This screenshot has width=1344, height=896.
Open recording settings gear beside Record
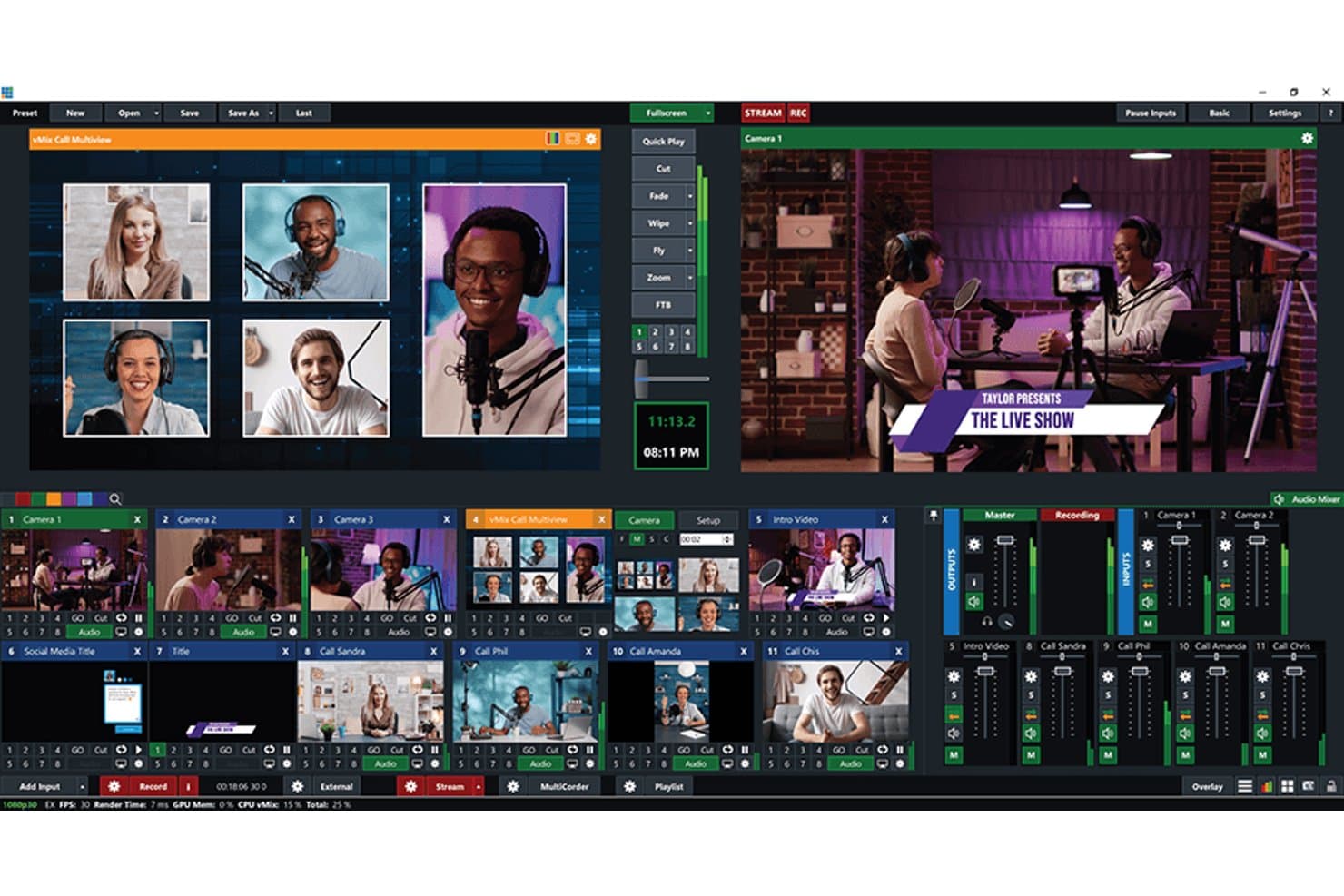(x=114, y=786)
